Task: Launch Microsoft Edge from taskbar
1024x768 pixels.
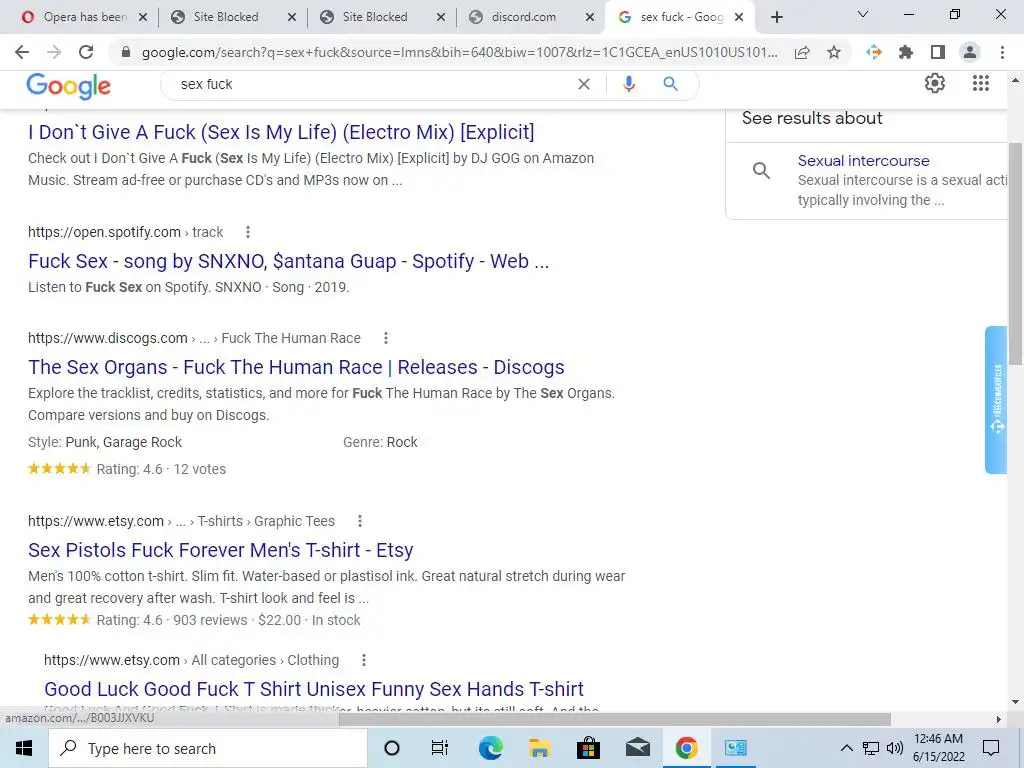Action: point(490,748)
